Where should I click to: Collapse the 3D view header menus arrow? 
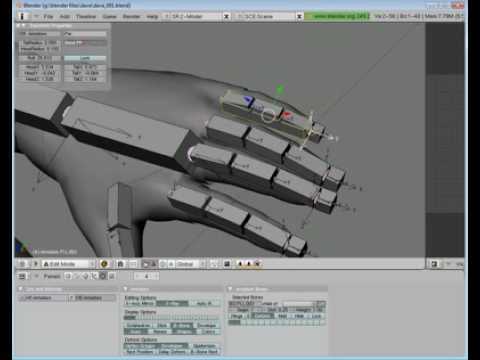[35, 264]
